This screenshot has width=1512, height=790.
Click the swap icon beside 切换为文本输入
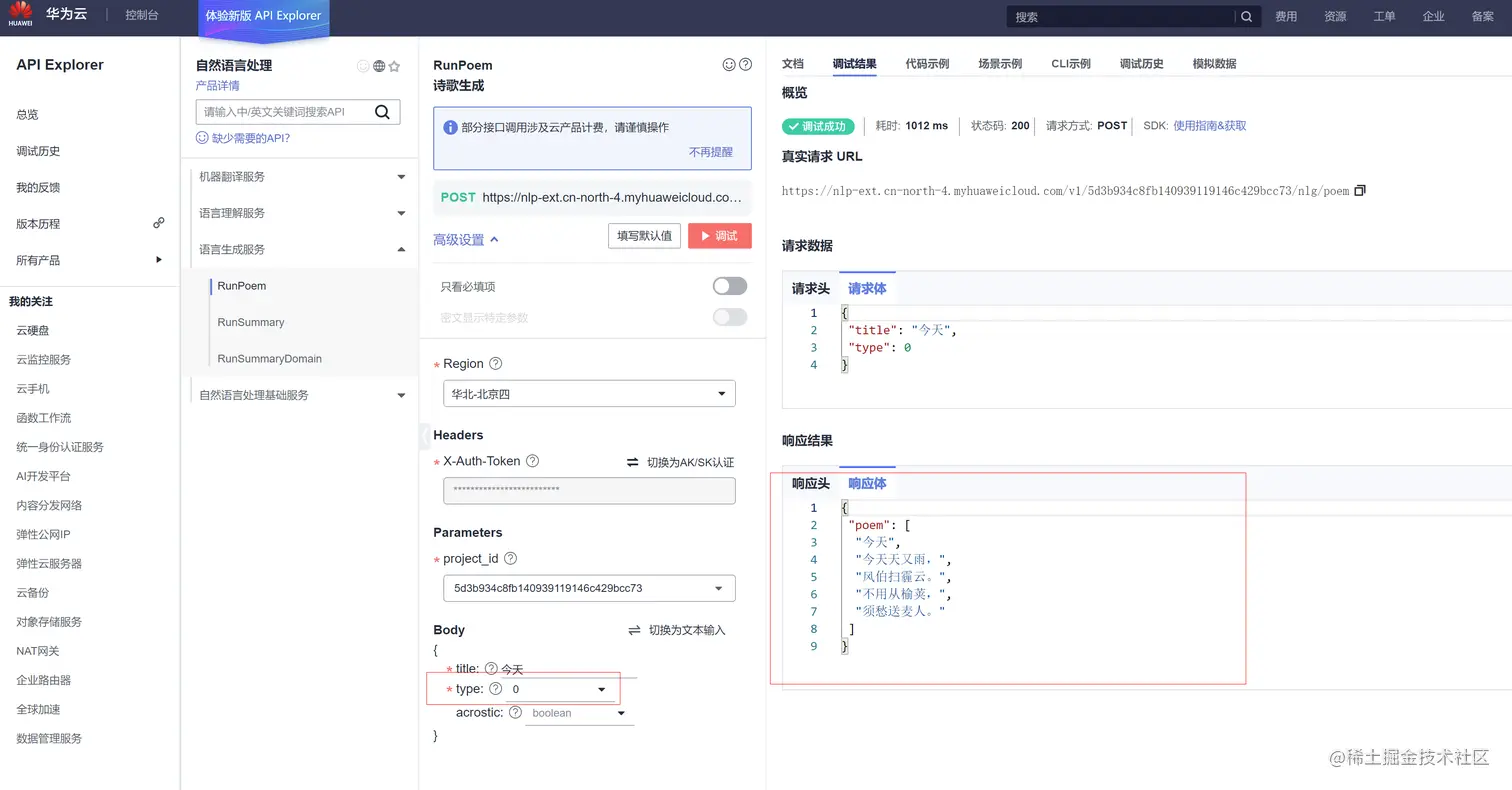tap(634, 630)
